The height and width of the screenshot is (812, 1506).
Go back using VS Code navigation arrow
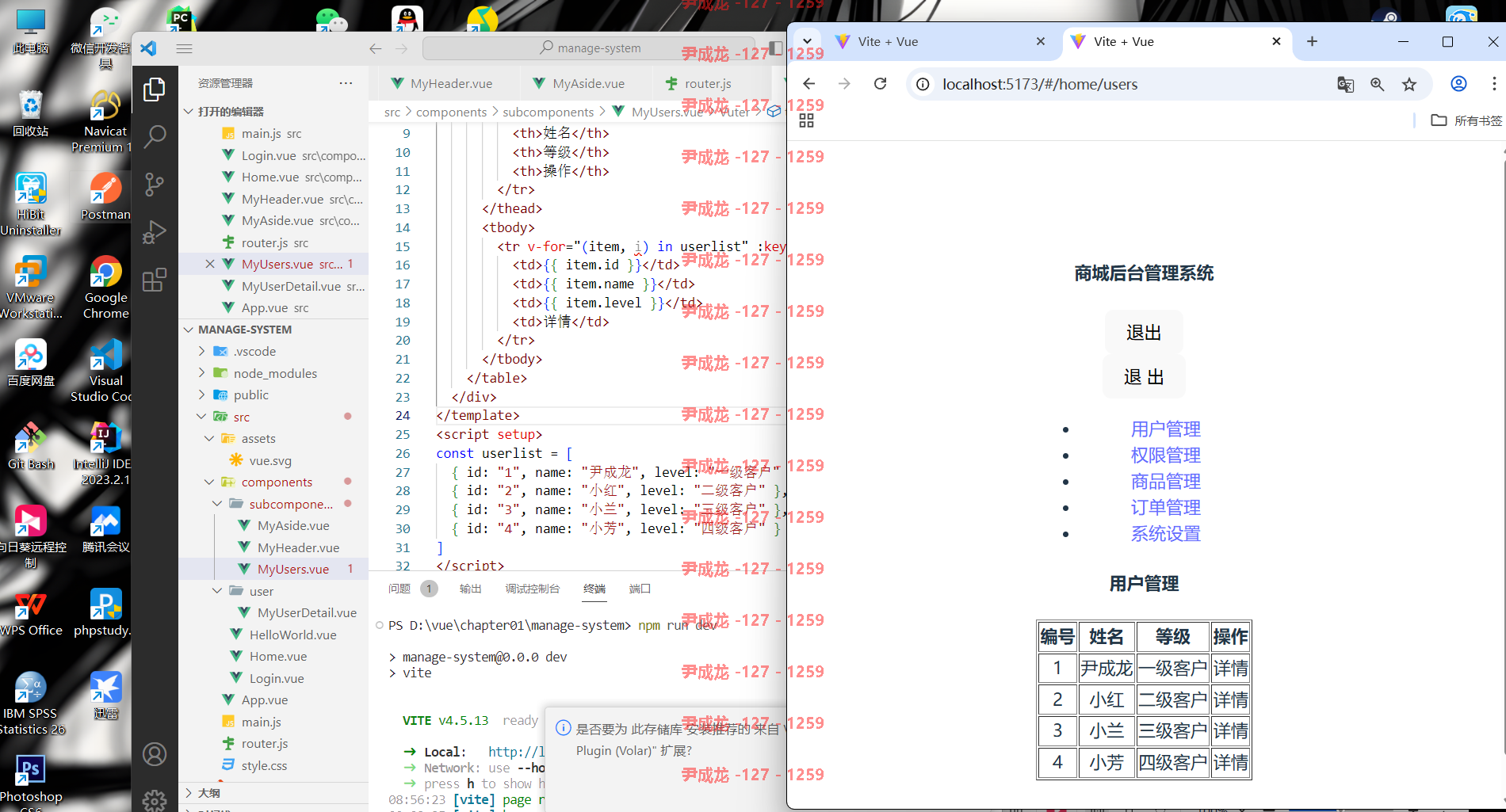pos(375,48)
